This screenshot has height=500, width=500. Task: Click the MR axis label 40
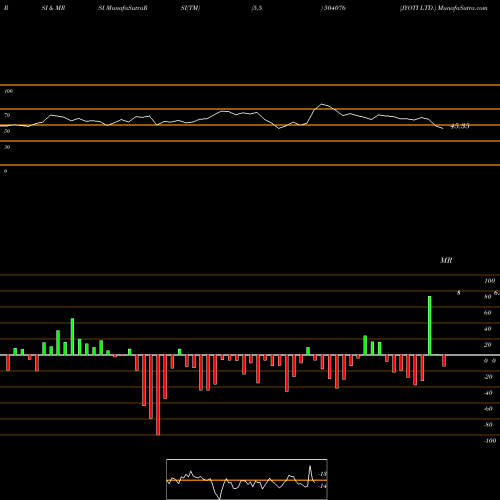coord(488,329)
